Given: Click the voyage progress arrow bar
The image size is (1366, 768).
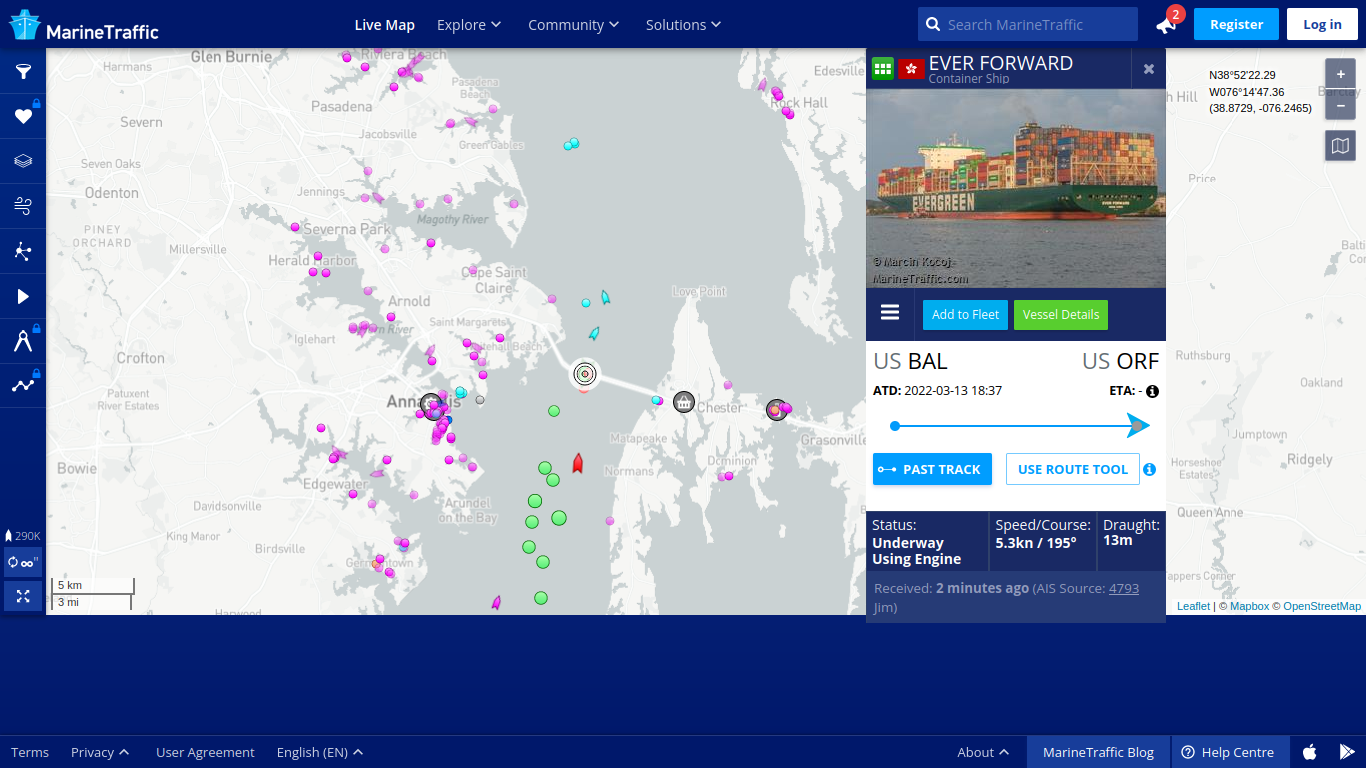Looking at the screenshot, I should [1020, 426].
